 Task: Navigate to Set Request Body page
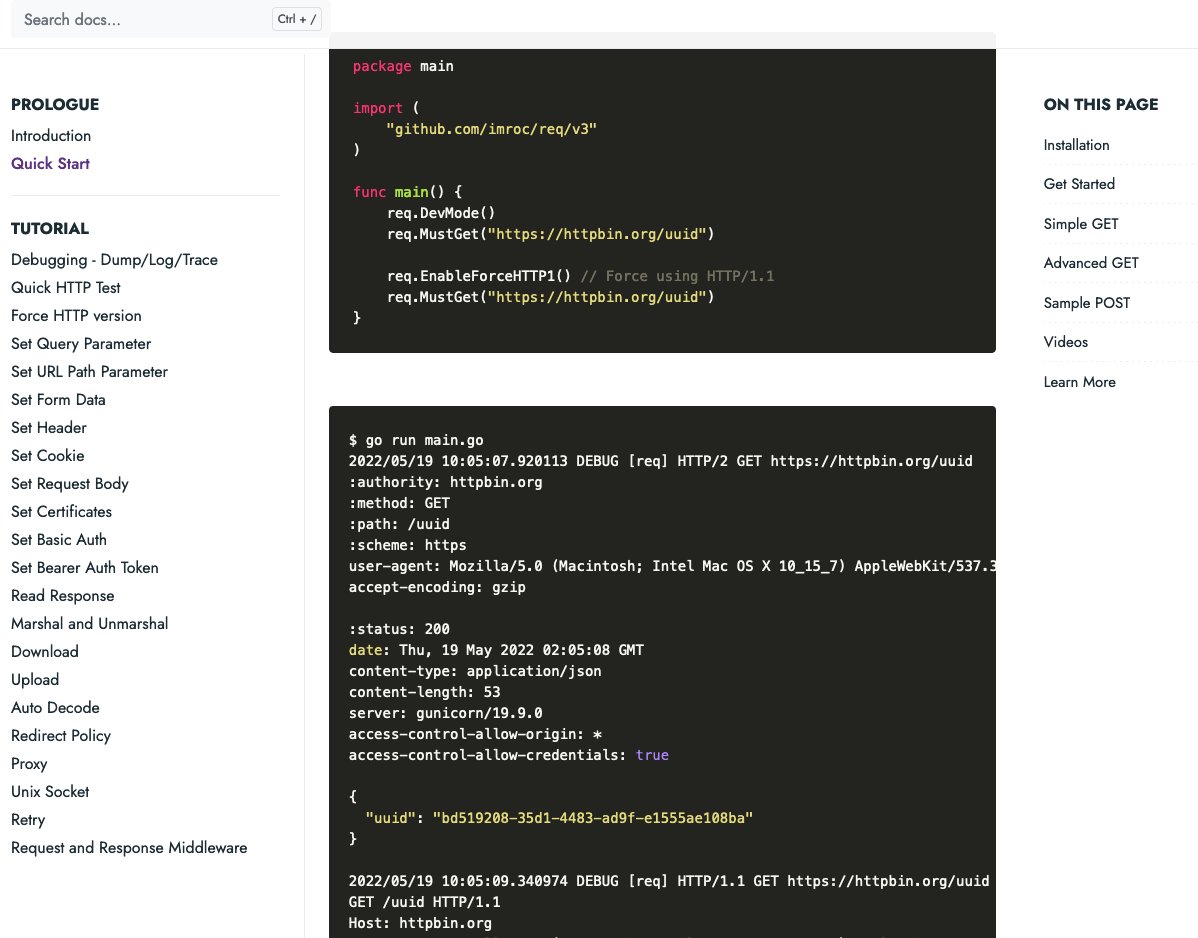69,483
